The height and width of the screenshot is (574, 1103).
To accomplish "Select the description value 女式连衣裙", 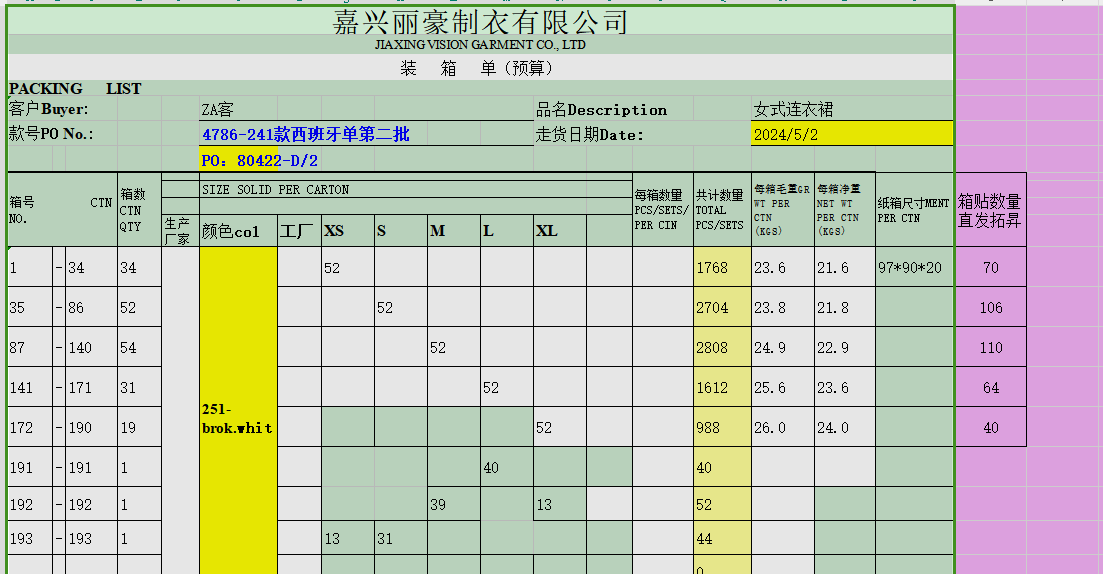I will click(792, 110).
